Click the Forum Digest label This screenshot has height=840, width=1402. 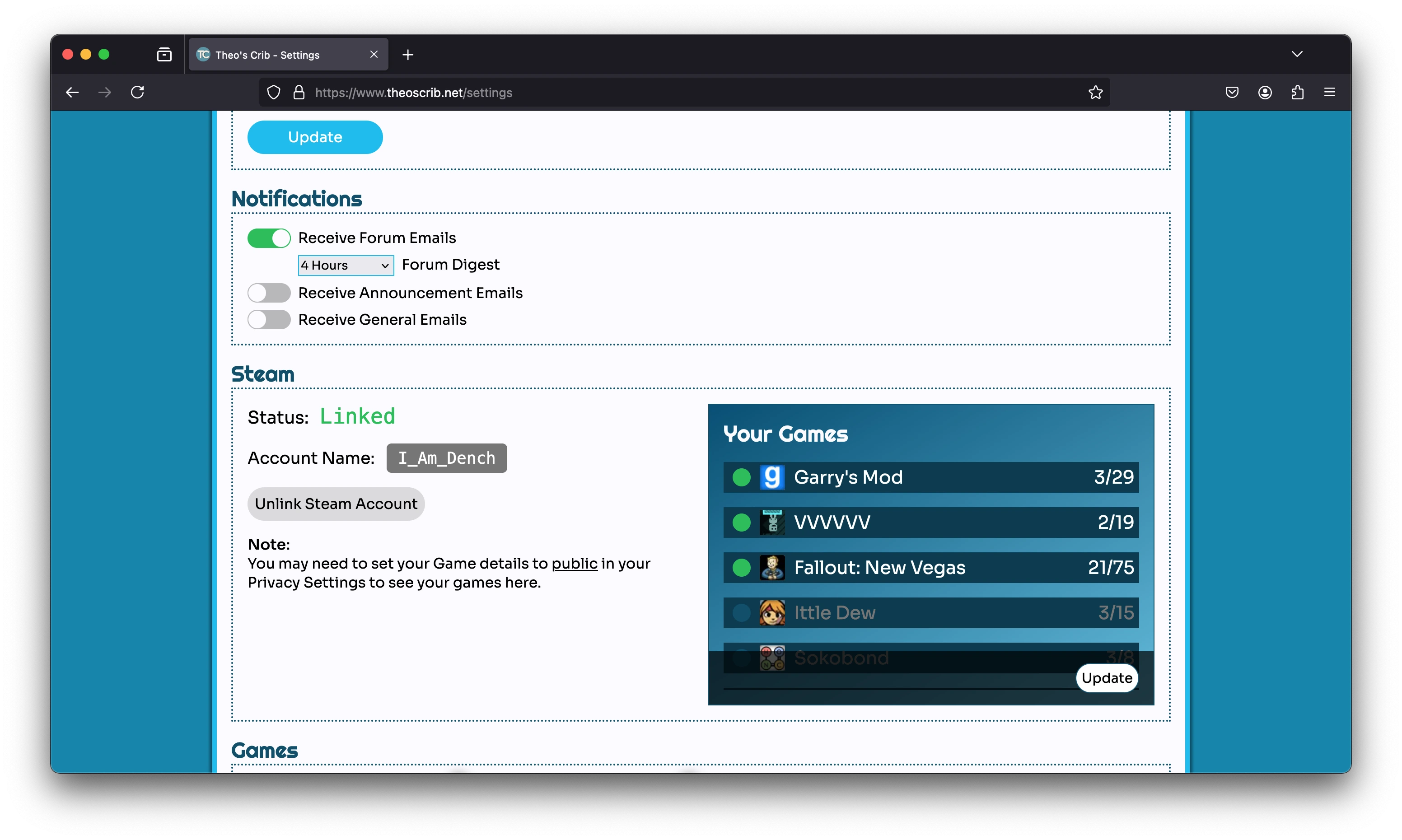[450, 264]
